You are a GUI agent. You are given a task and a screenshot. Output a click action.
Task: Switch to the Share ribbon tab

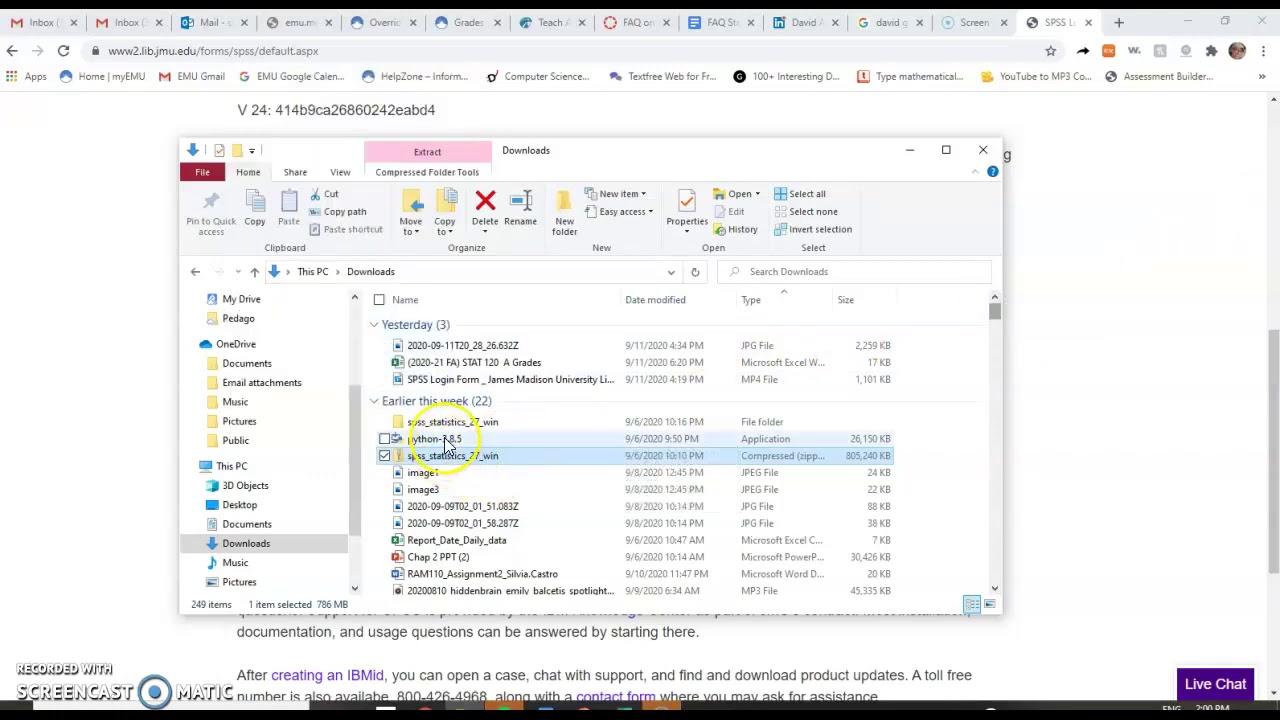tap(295, 172)
